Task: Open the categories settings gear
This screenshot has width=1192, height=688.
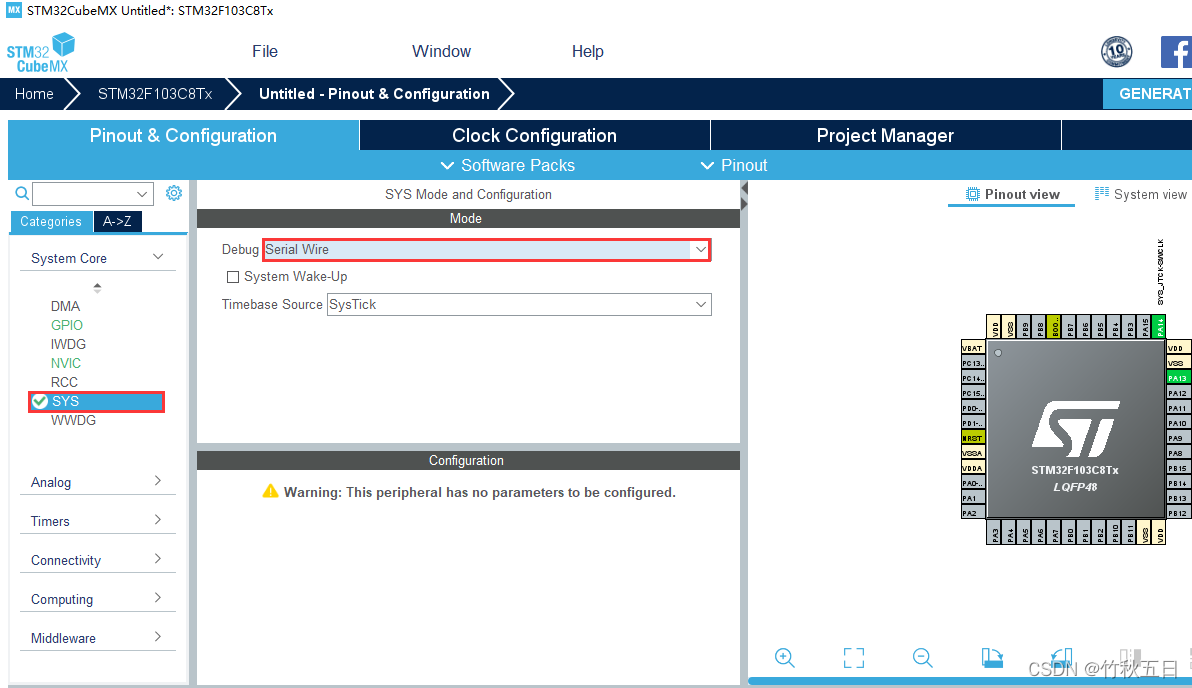Action: pos(174,193)
